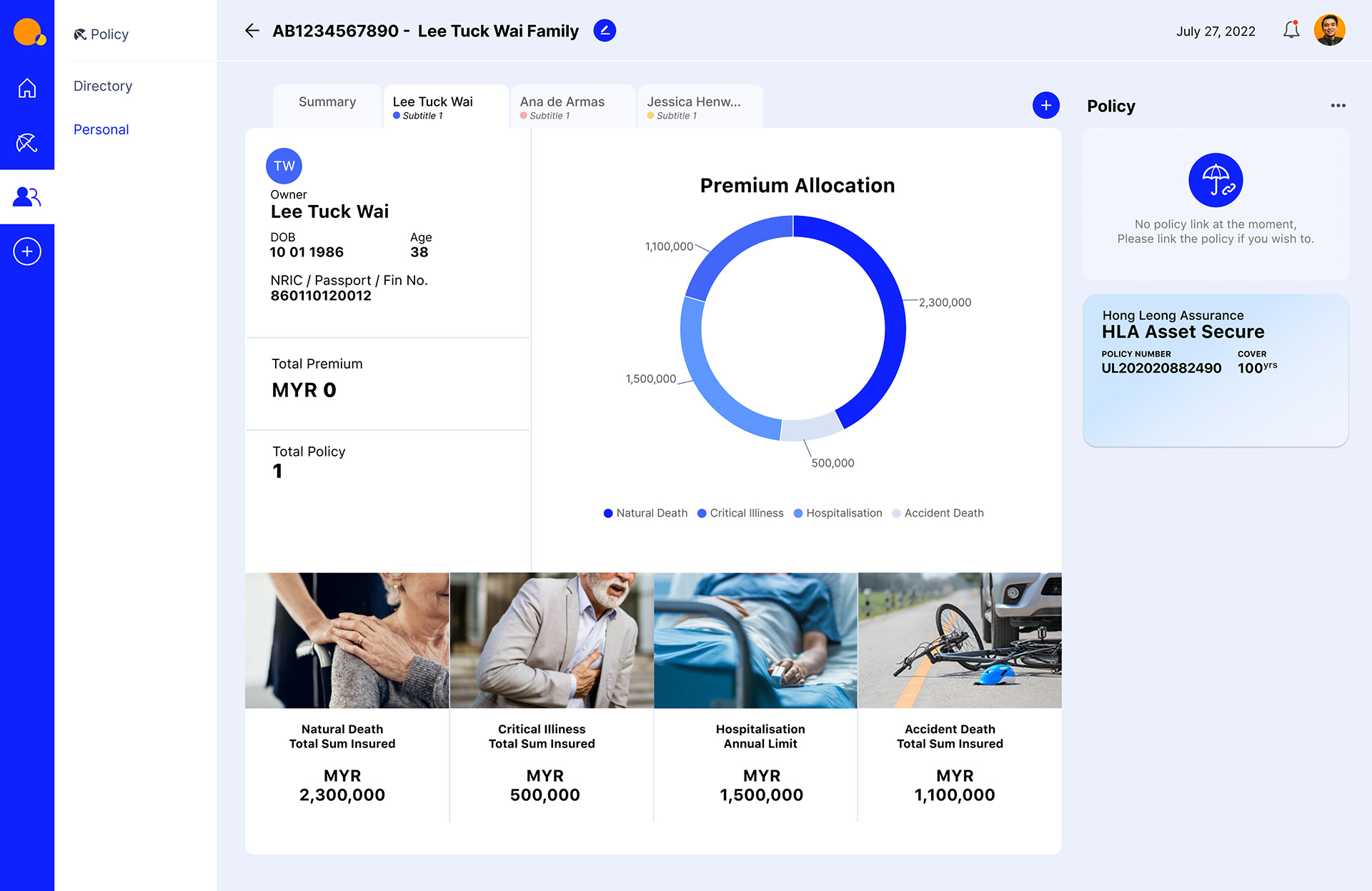1372x891 pixels.
Task: Toggle the Natural Death legend item
Action: click(645, 513)
